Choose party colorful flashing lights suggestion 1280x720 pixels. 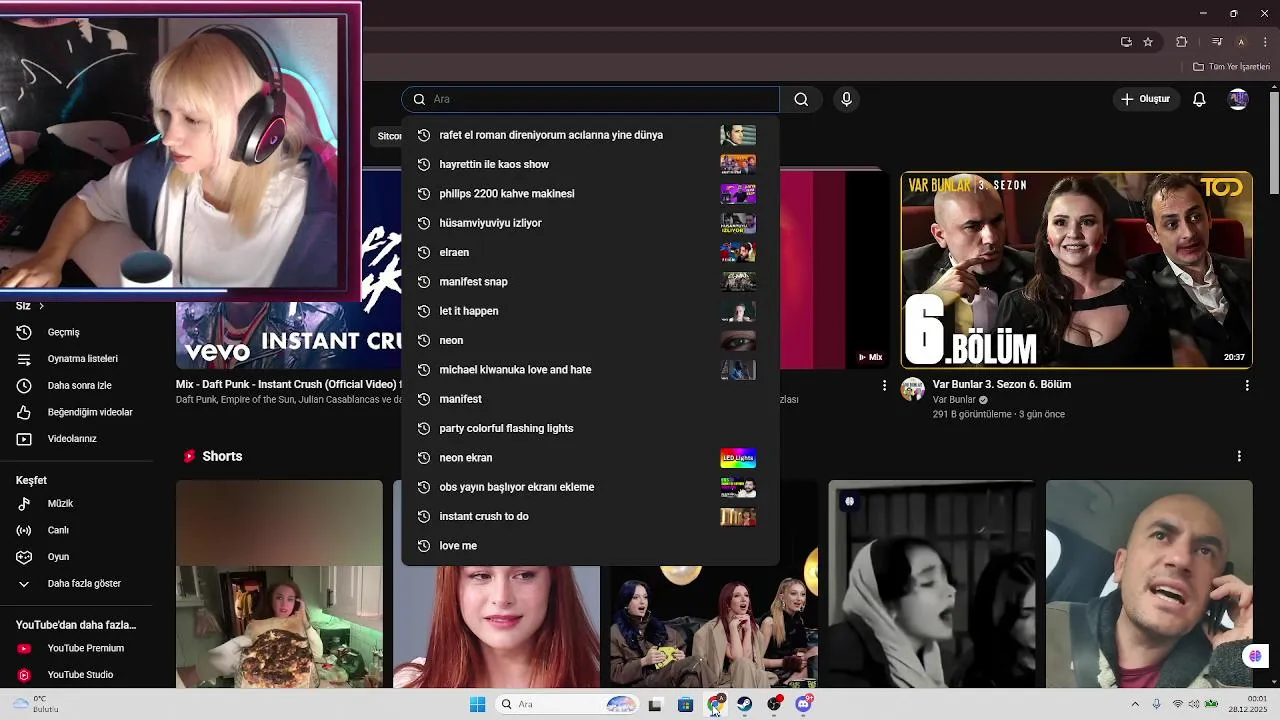[590, 428]
